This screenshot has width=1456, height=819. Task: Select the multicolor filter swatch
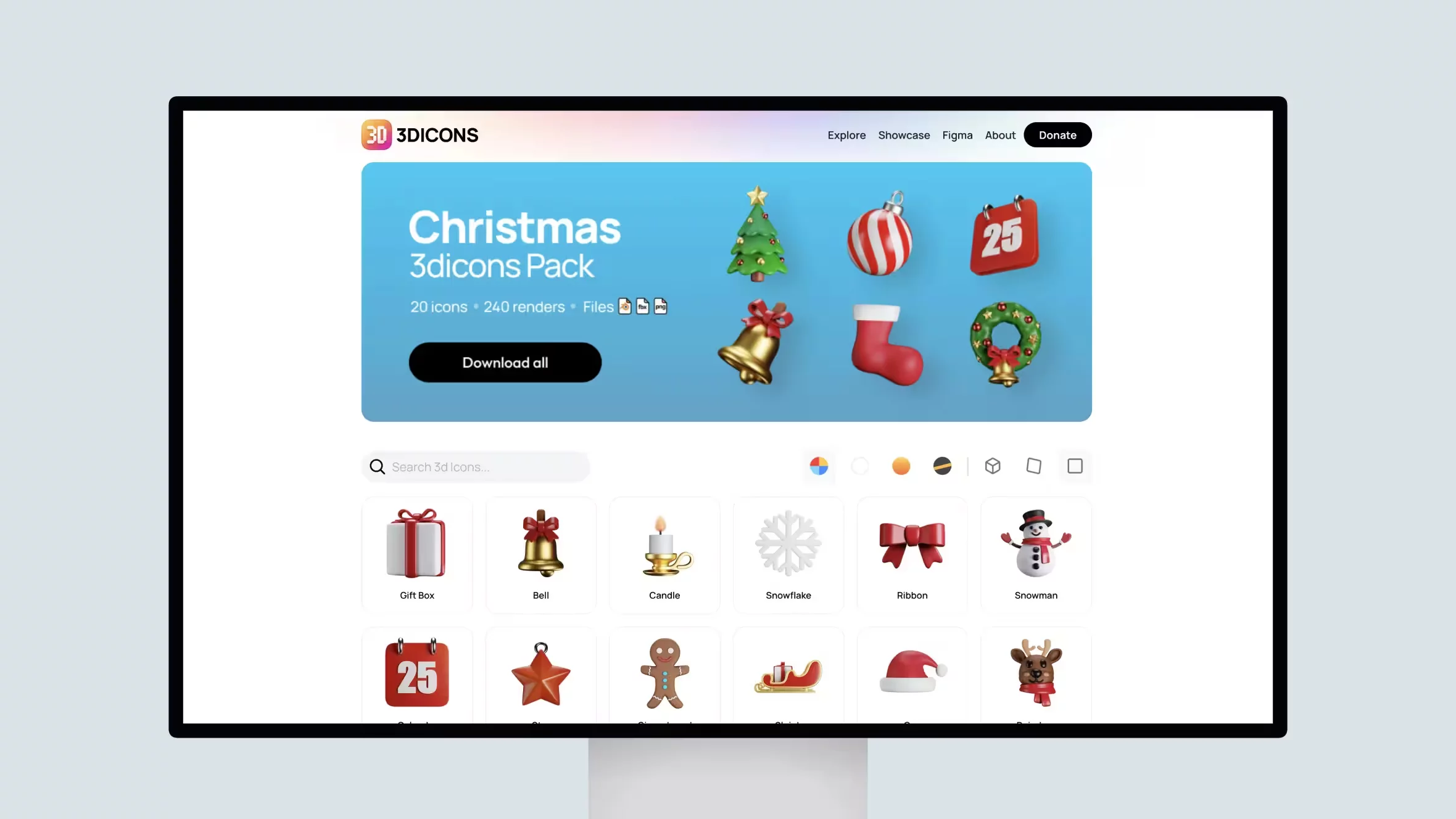tap(819, 466)
